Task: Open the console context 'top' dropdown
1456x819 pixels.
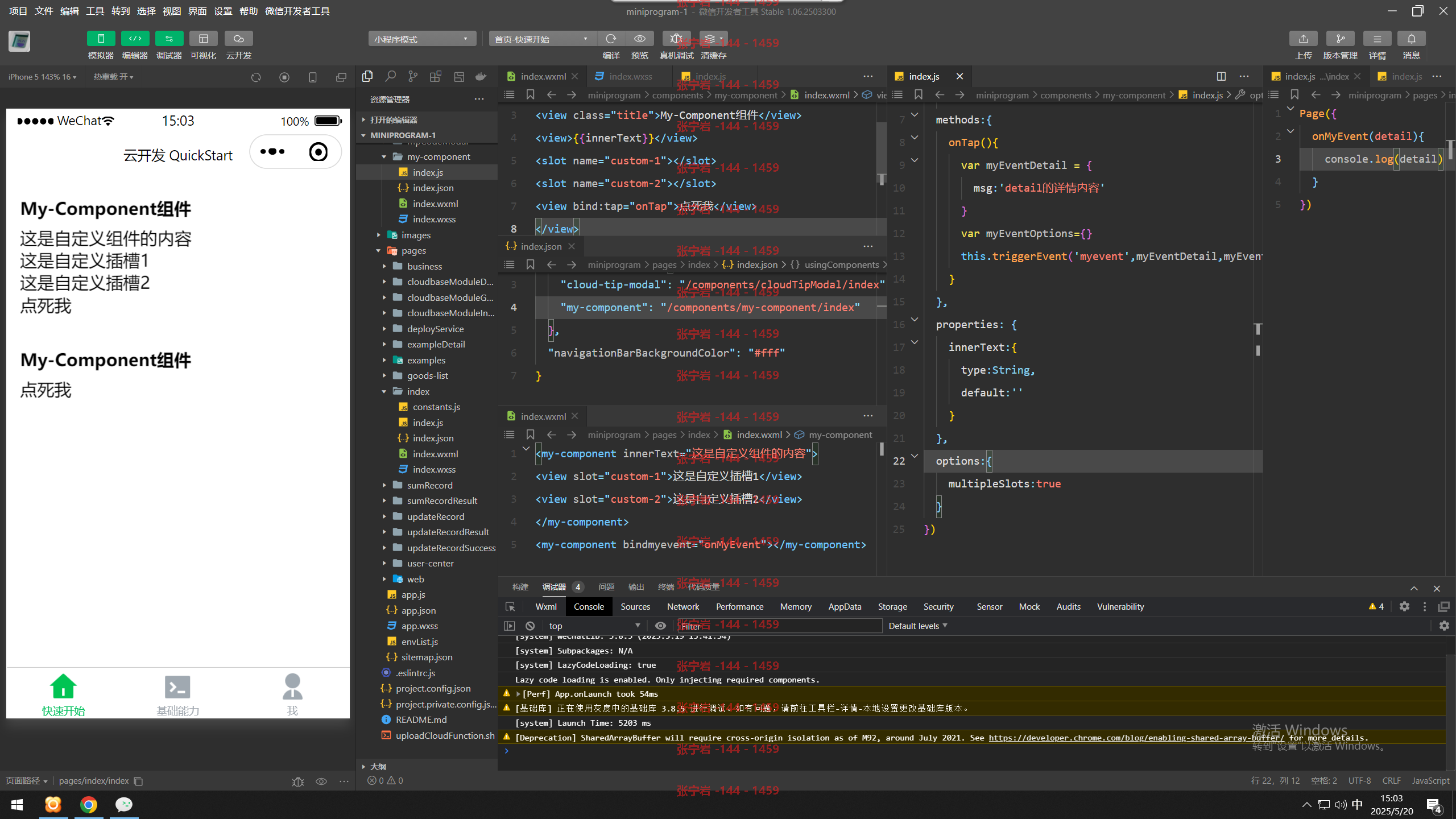Action: (x=594, y=626)
